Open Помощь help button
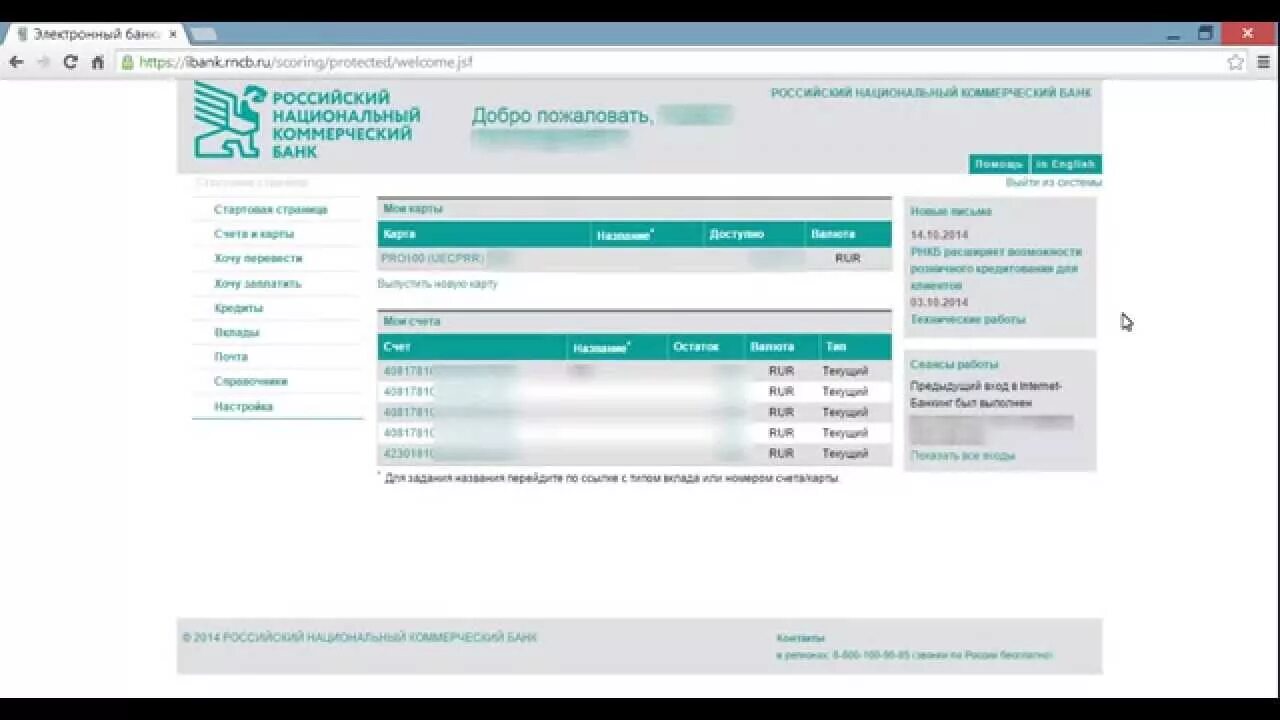 point(998,164)
